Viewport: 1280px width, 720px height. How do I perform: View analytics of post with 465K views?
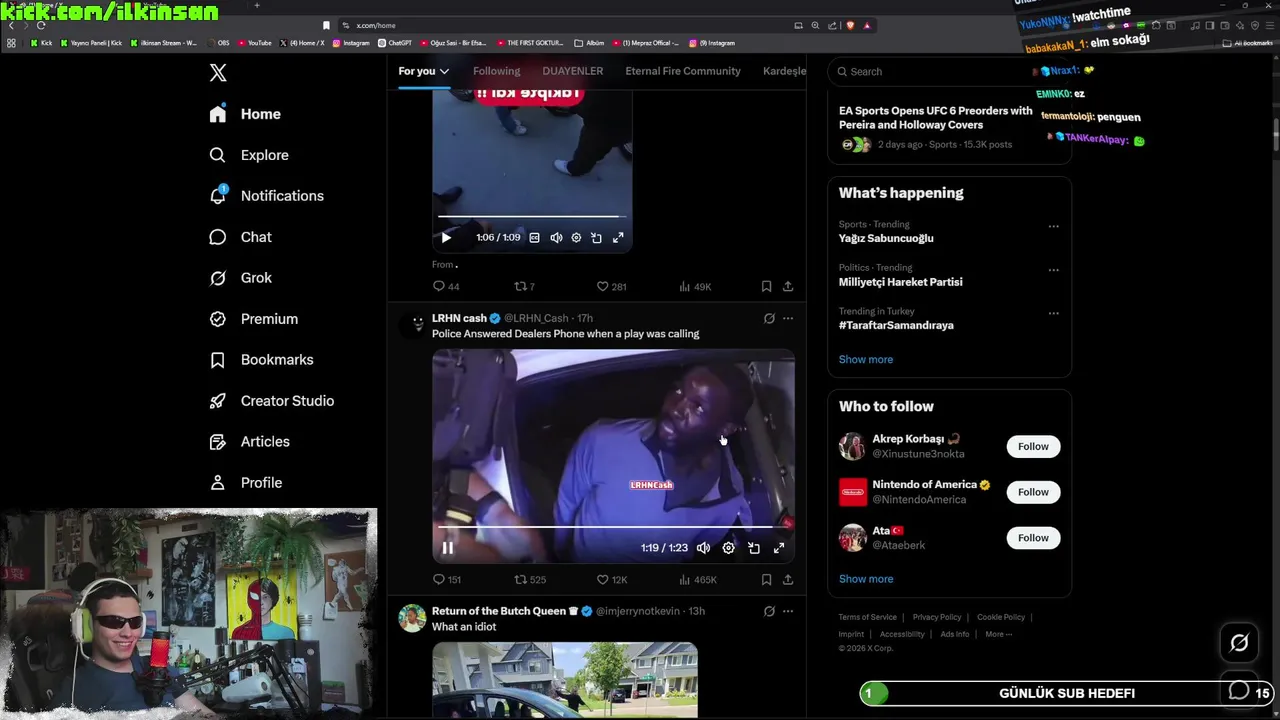[x=698, y=580]
